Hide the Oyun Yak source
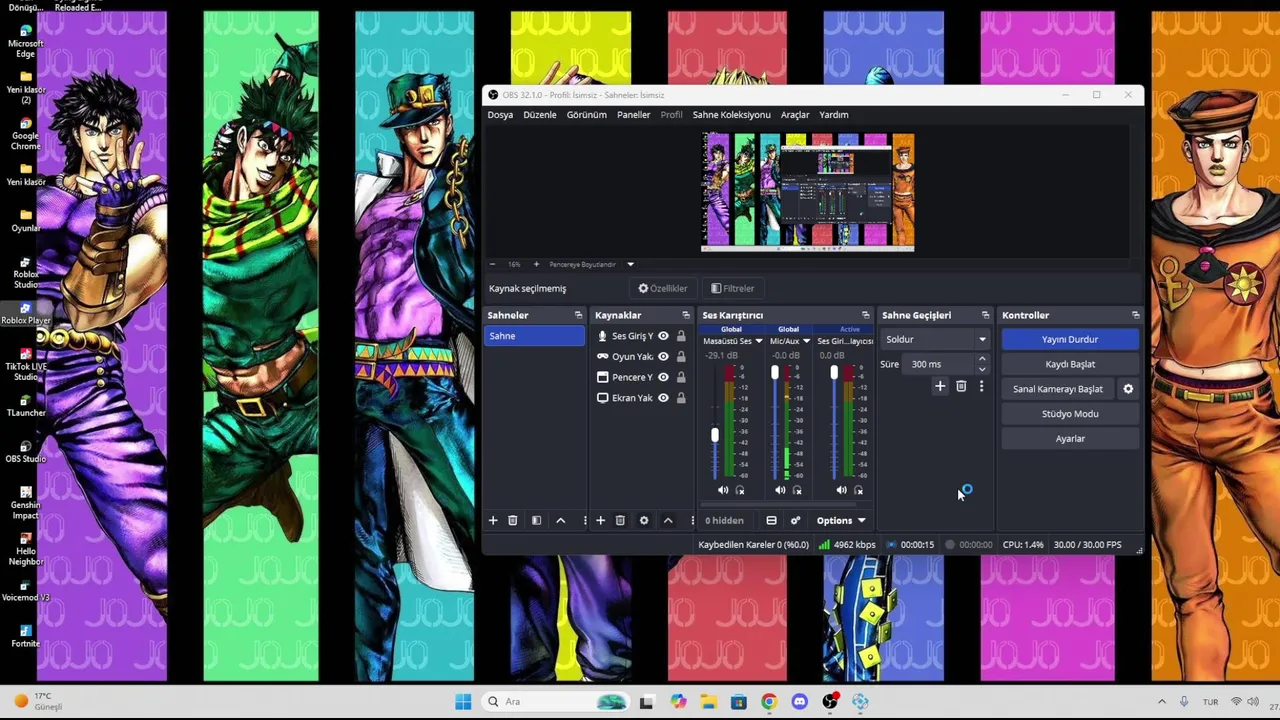This screenshot has width=1280, height=720. click(663, 356)
